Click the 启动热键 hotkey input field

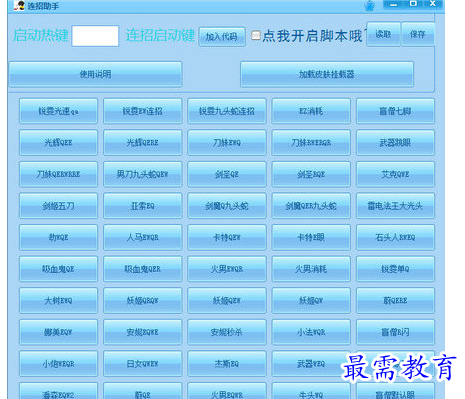tap(95, 36)
